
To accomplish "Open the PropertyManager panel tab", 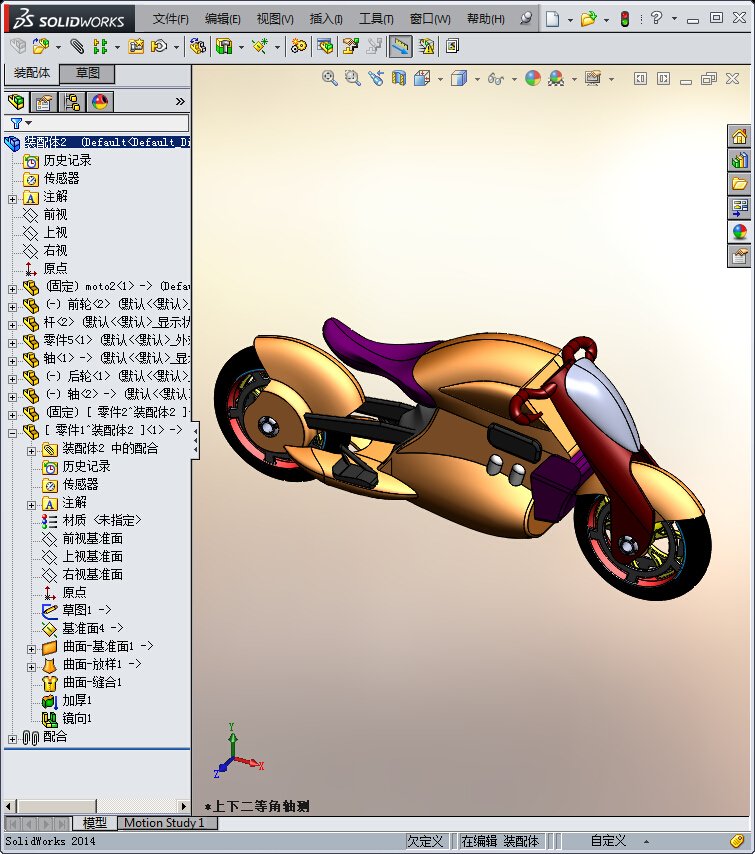I will point(44,102).
